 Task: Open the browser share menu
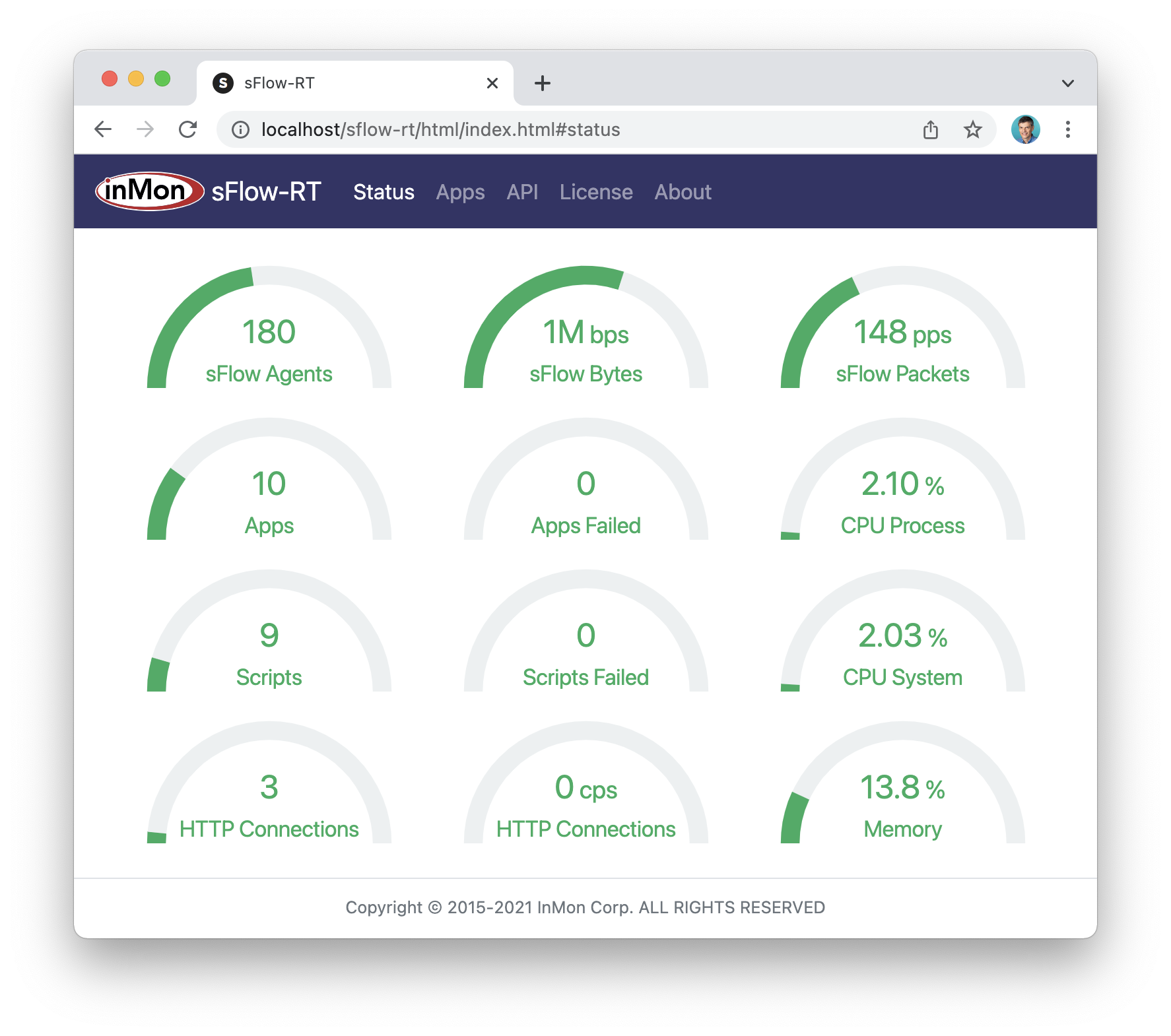point(931,129)
